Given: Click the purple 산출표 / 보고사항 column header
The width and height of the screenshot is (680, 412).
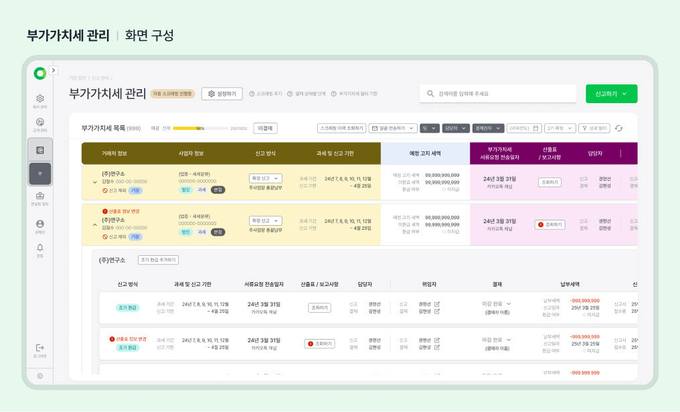Looking at the screenshot, I should 550,154.
